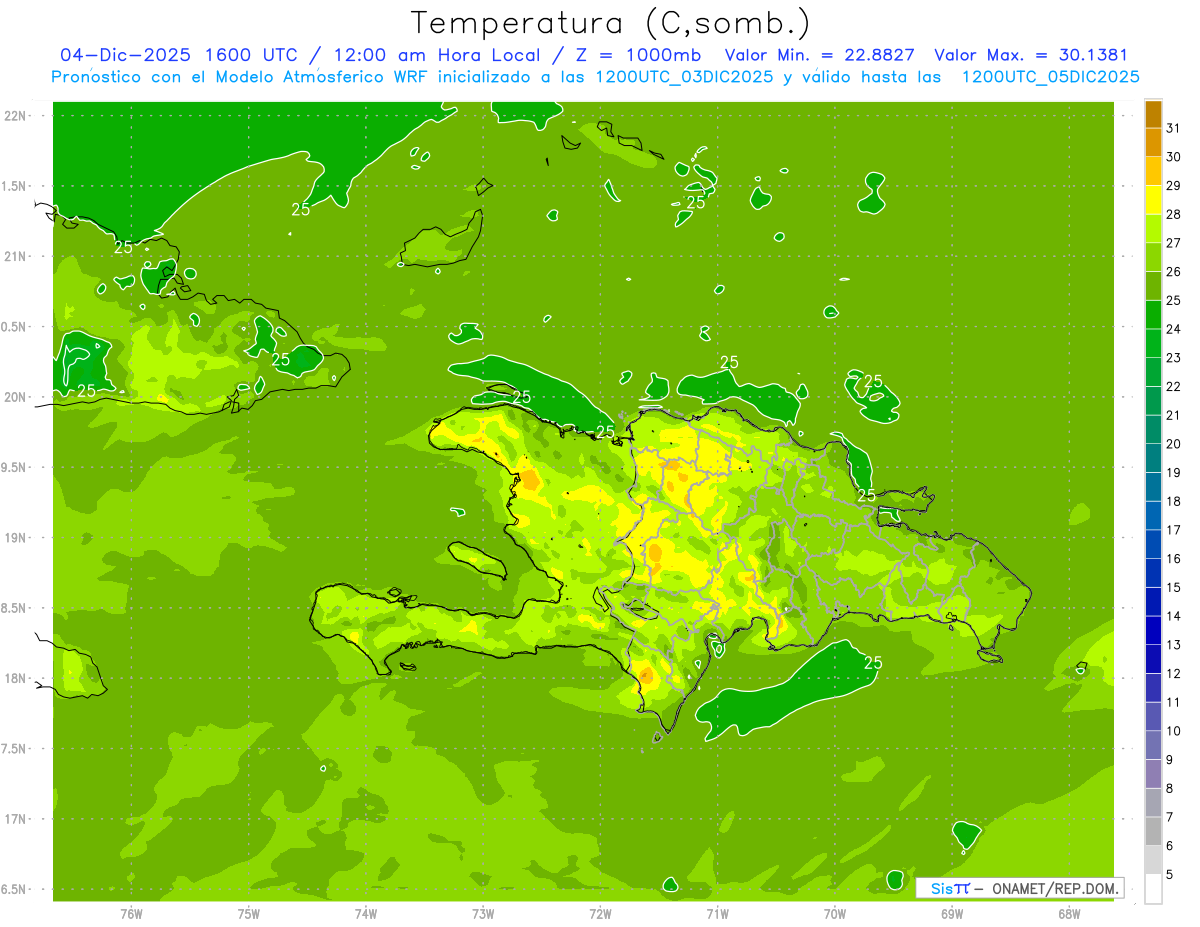Pick the colorbar swatch between 24 and 25
Image resolution: width=1200 pixels, height=927 pixels.
(x=1153, y=315)
